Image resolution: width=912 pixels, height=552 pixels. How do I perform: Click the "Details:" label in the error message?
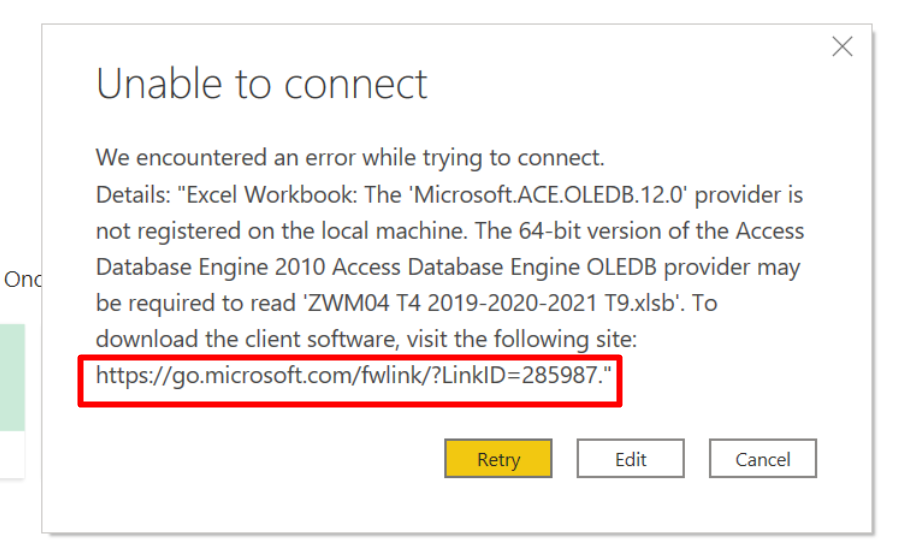point(133,194)
